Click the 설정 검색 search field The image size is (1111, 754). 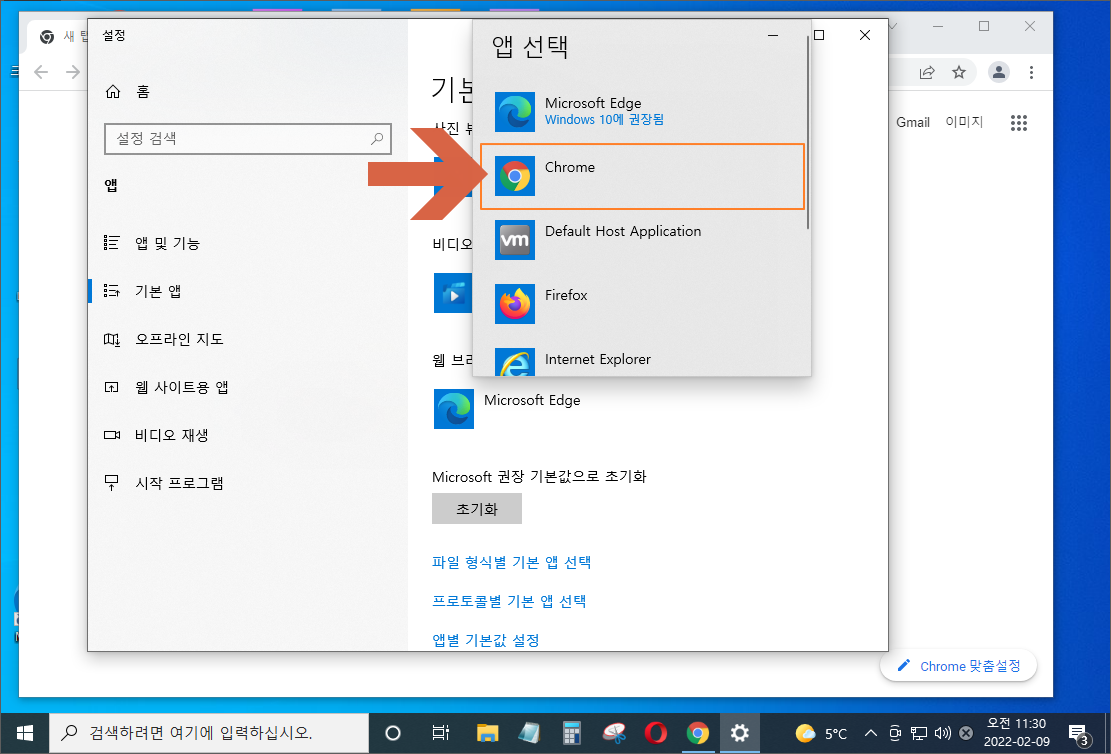coord(247,139)
